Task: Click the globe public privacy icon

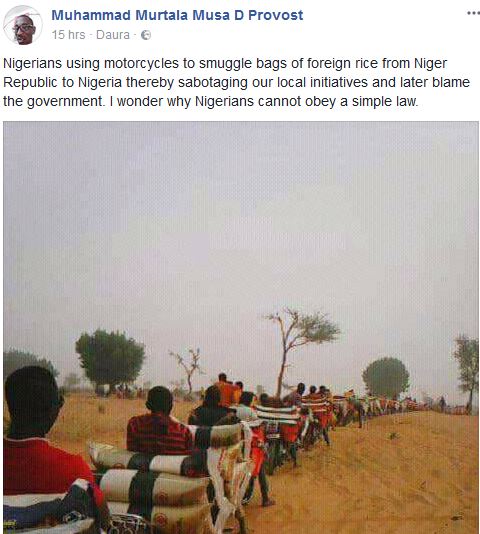Action: pos(146,35)
